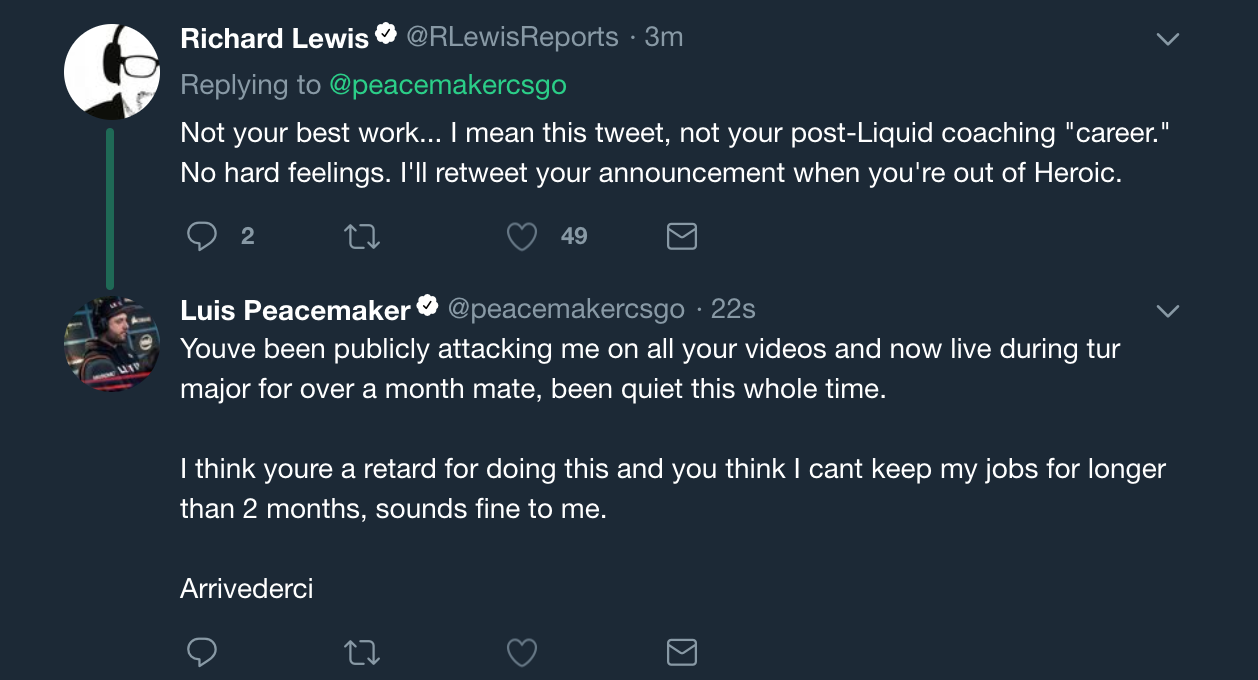Click the Richard Lewis display name
Image resolution: width=1258 pixels, height=680 pixels.
coord(274,38)
